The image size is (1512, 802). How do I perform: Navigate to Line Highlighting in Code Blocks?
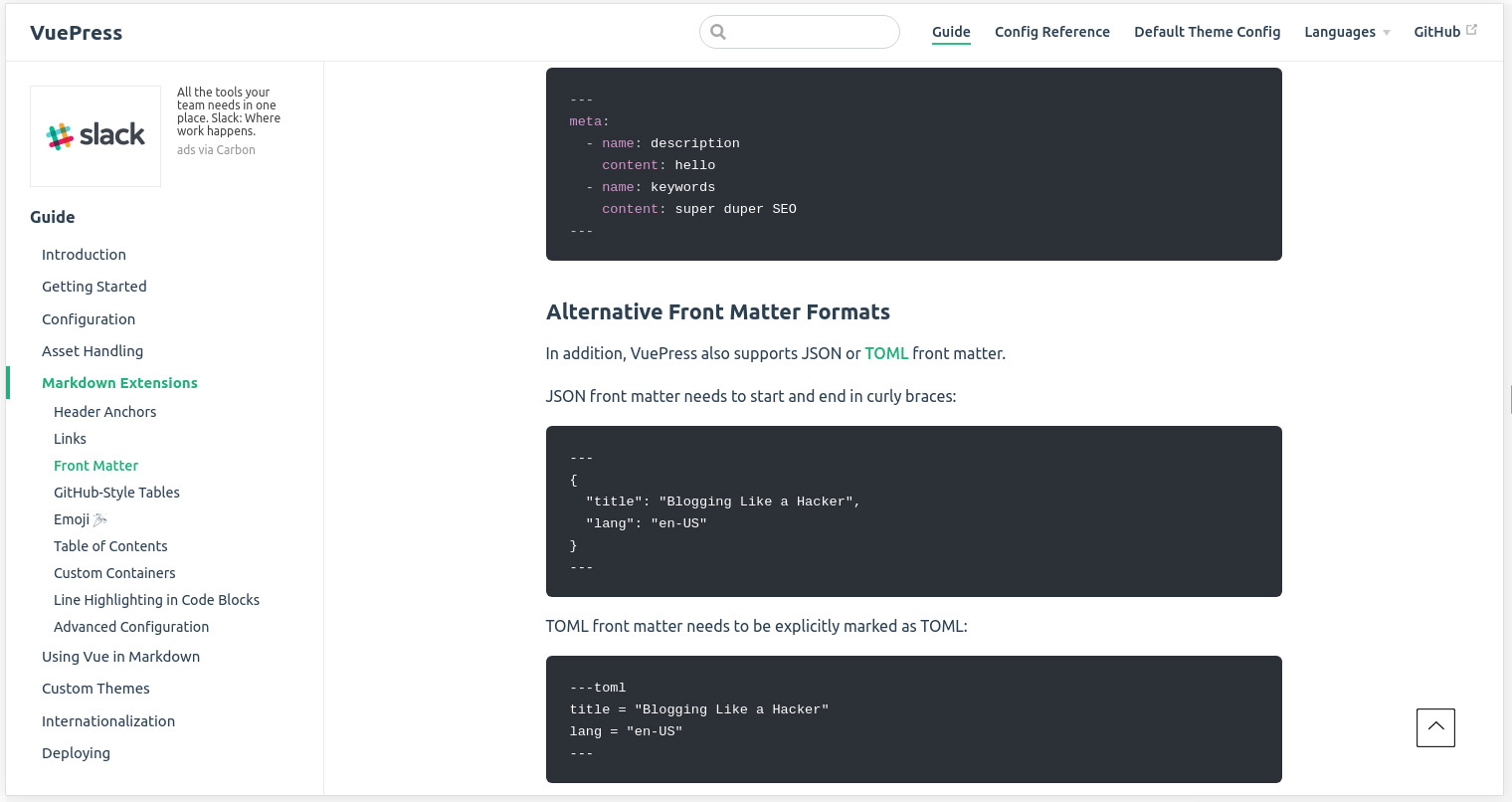click(156, 600)
